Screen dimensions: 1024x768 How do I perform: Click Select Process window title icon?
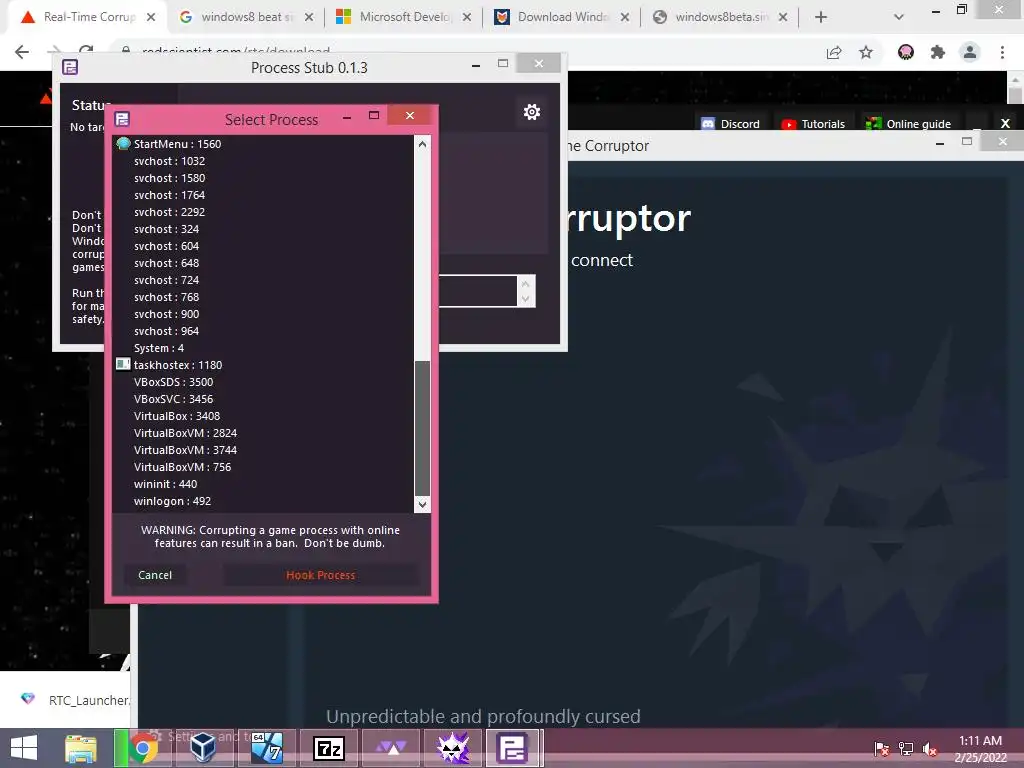(122, 119)
